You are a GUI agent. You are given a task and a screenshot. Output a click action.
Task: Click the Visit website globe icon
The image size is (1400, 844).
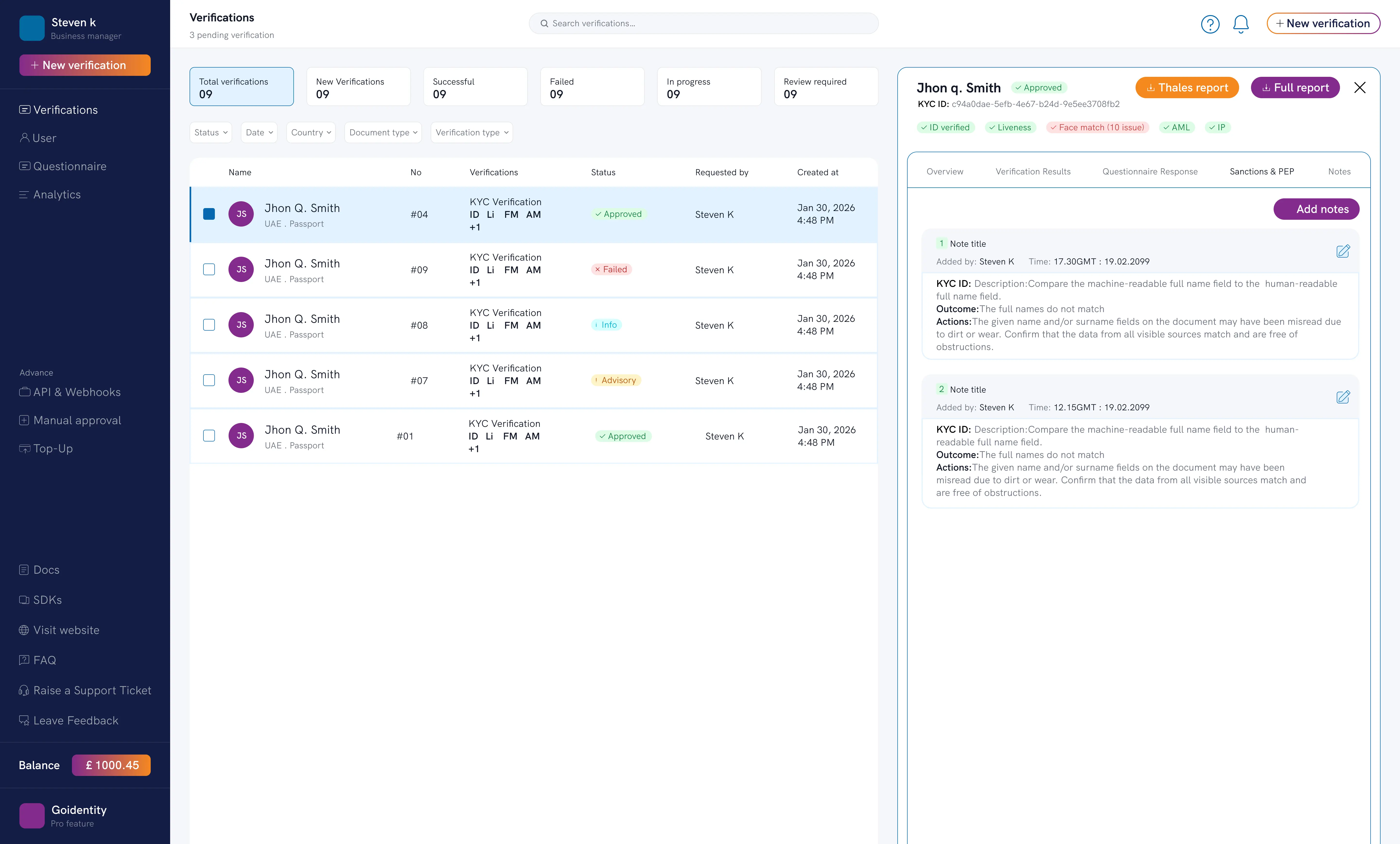[24, 630]
